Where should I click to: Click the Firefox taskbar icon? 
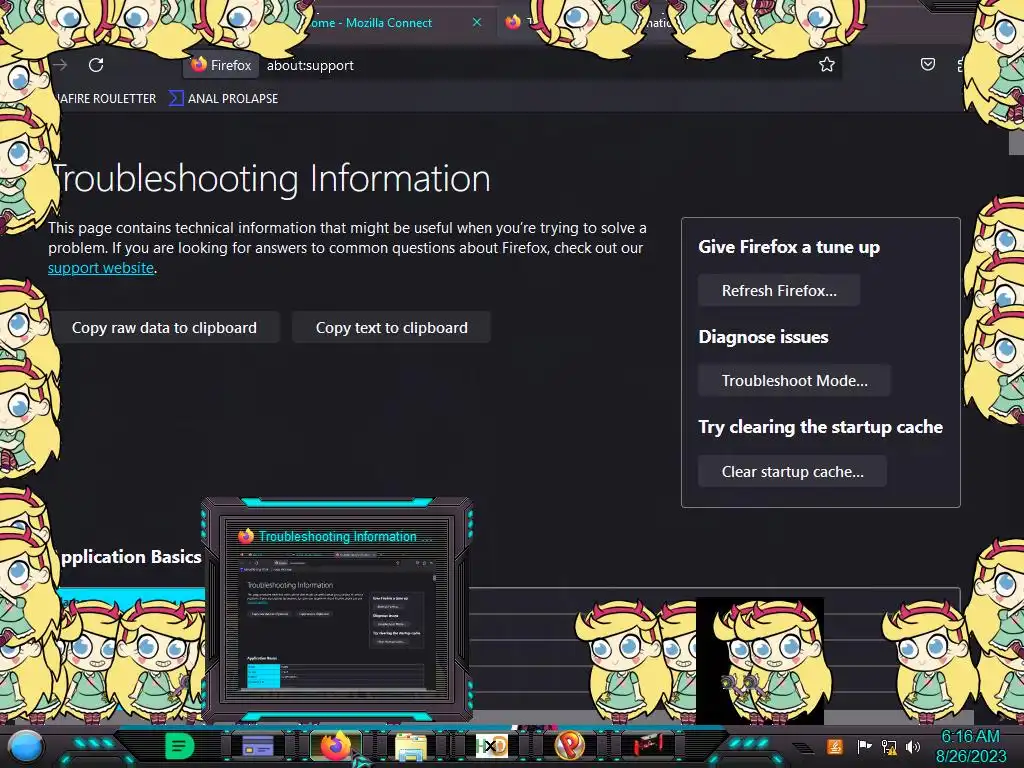tap(336, 746)
